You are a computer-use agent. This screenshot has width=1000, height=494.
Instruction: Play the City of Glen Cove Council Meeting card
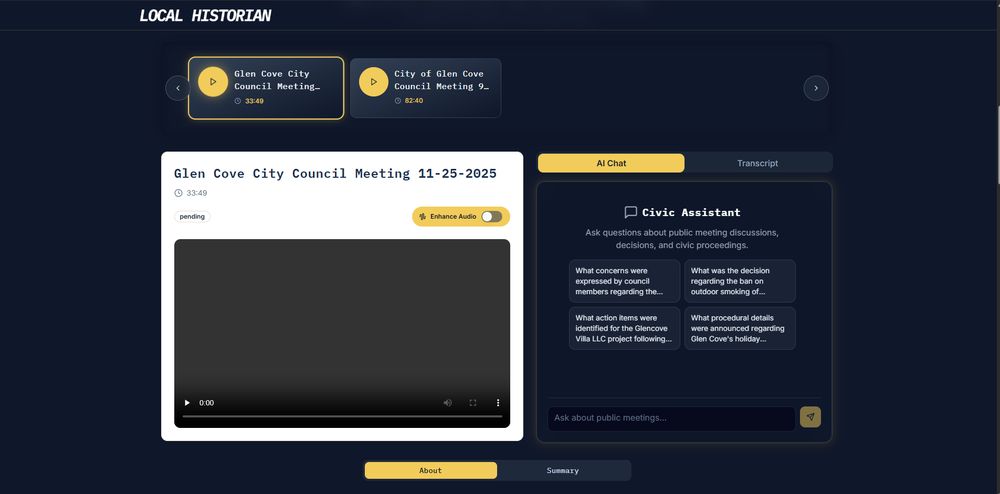(x=374, y=82)
